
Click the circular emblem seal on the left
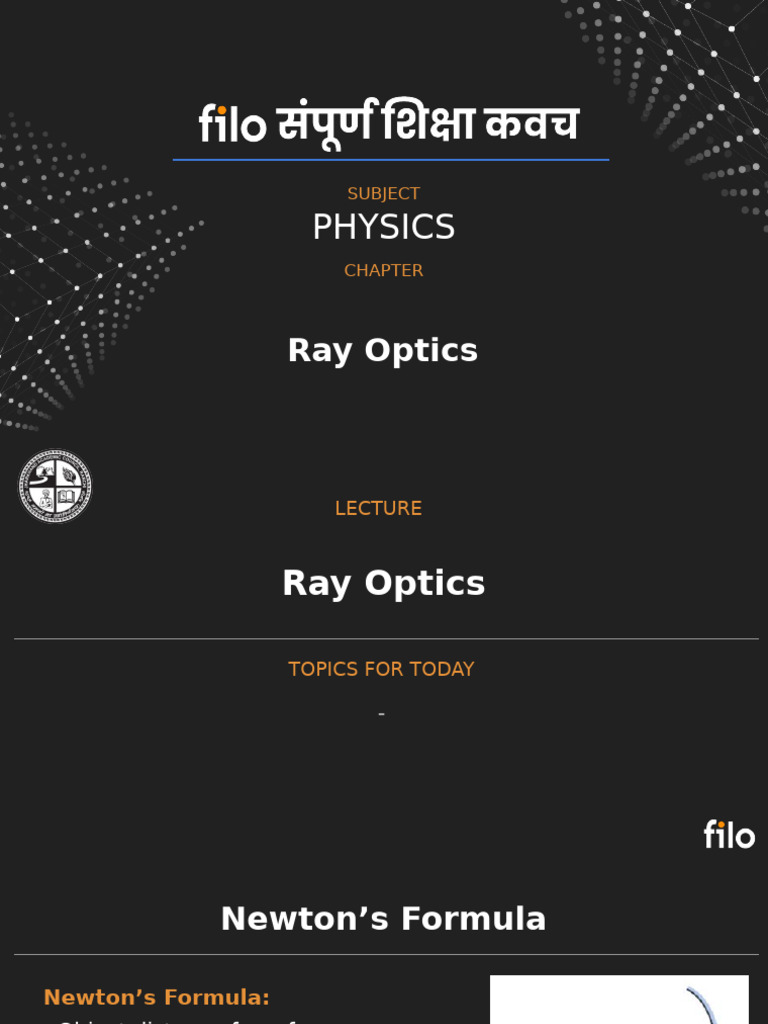point(55,486)
